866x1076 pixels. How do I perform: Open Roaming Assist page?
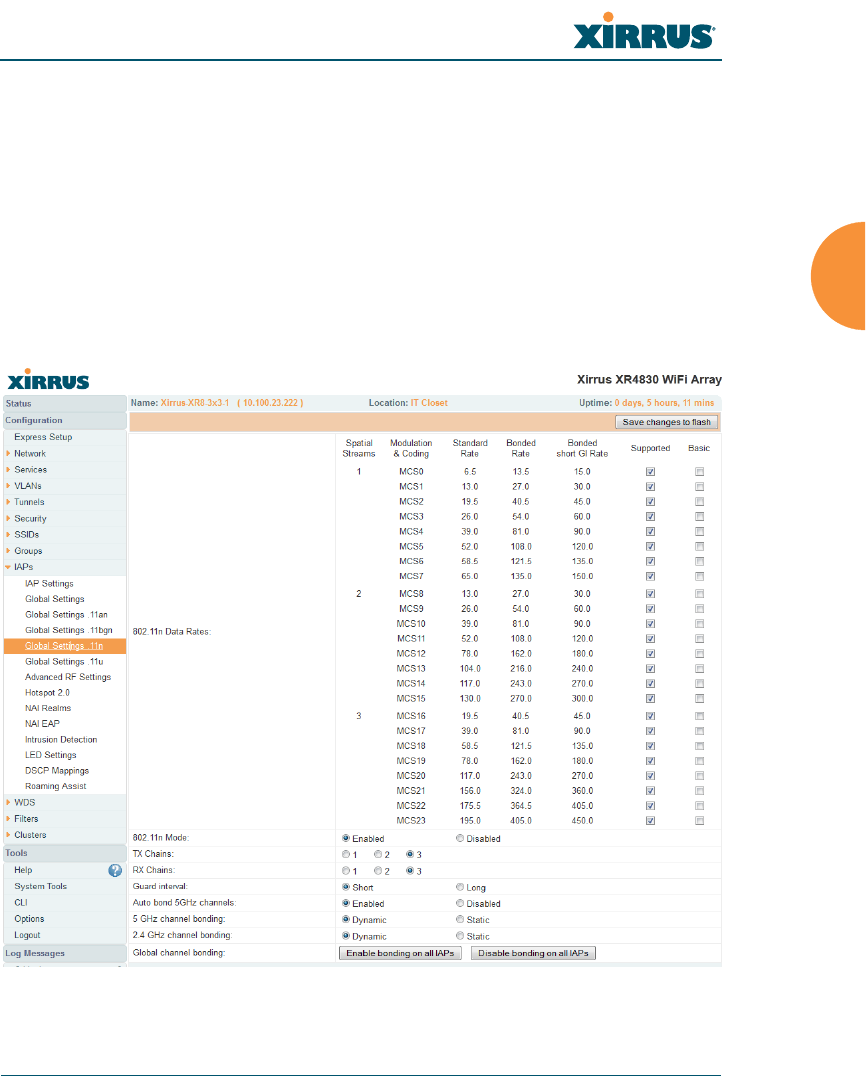coord(56,786)
